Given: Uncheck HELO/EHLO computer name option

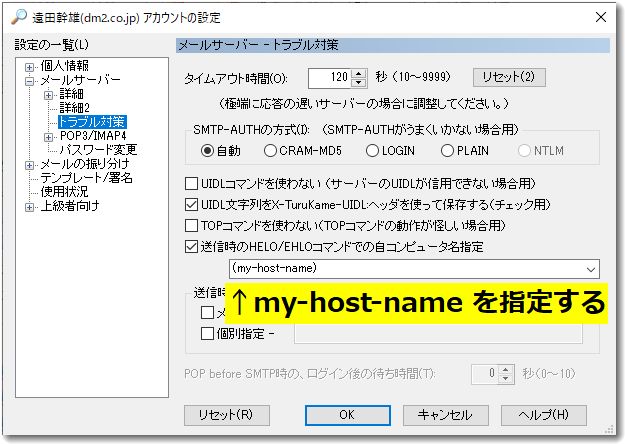Looking at the screenshot, I should [x=193, y=245].
